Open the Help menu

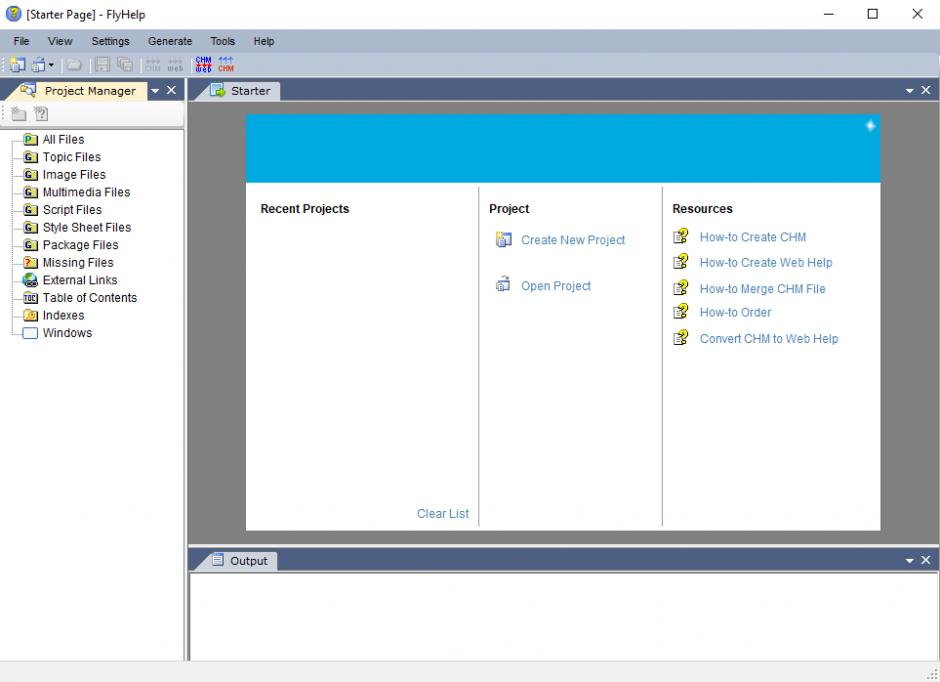(264, 41)
